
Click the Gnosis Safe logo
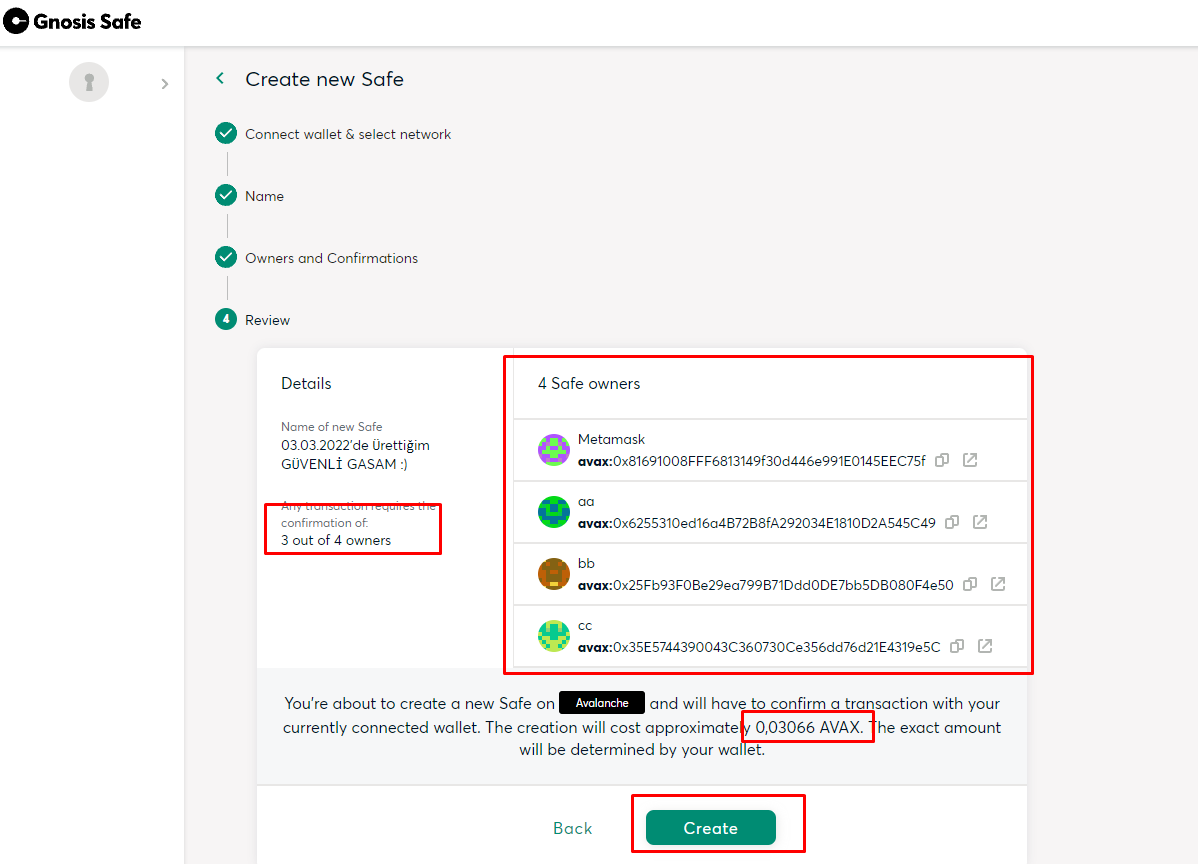coord(73,21)
